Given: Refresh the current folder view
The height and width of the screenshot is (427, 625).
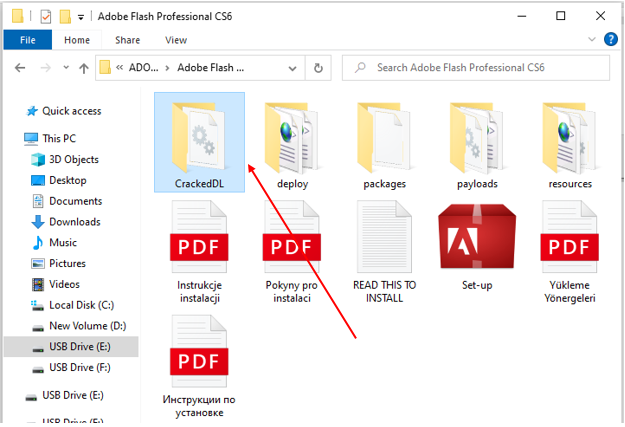Looking at the screenshot, I should pyautogui.click(x=318, y=68).
